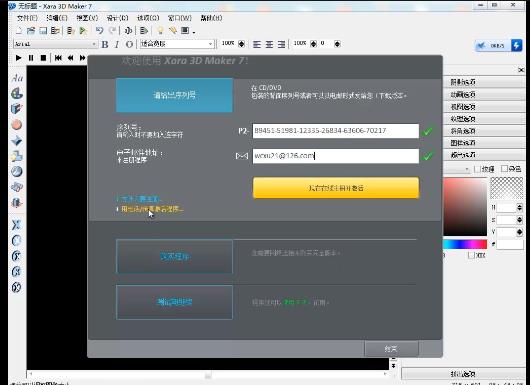This screenshot has height=385, width=530.
Task: Open the 帮助(H) menu
Action: pyautogui.click(x=211, y=18)
